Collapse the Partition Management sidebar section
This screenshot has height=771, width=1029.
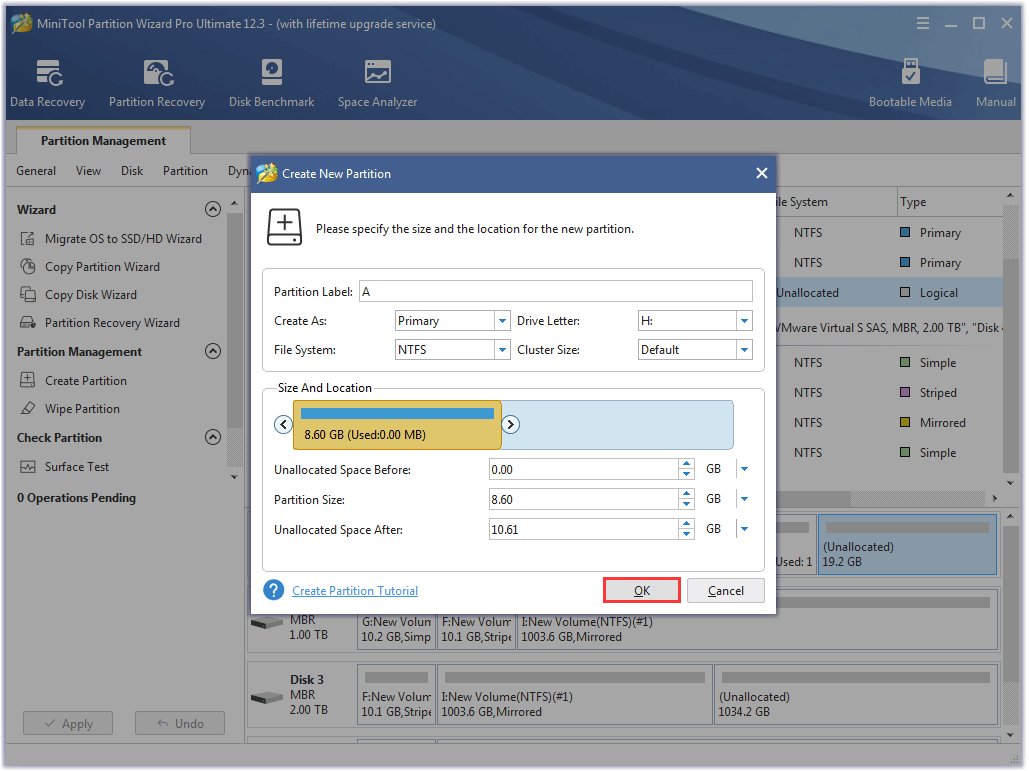pyautogui.click(x=213, y=352)
